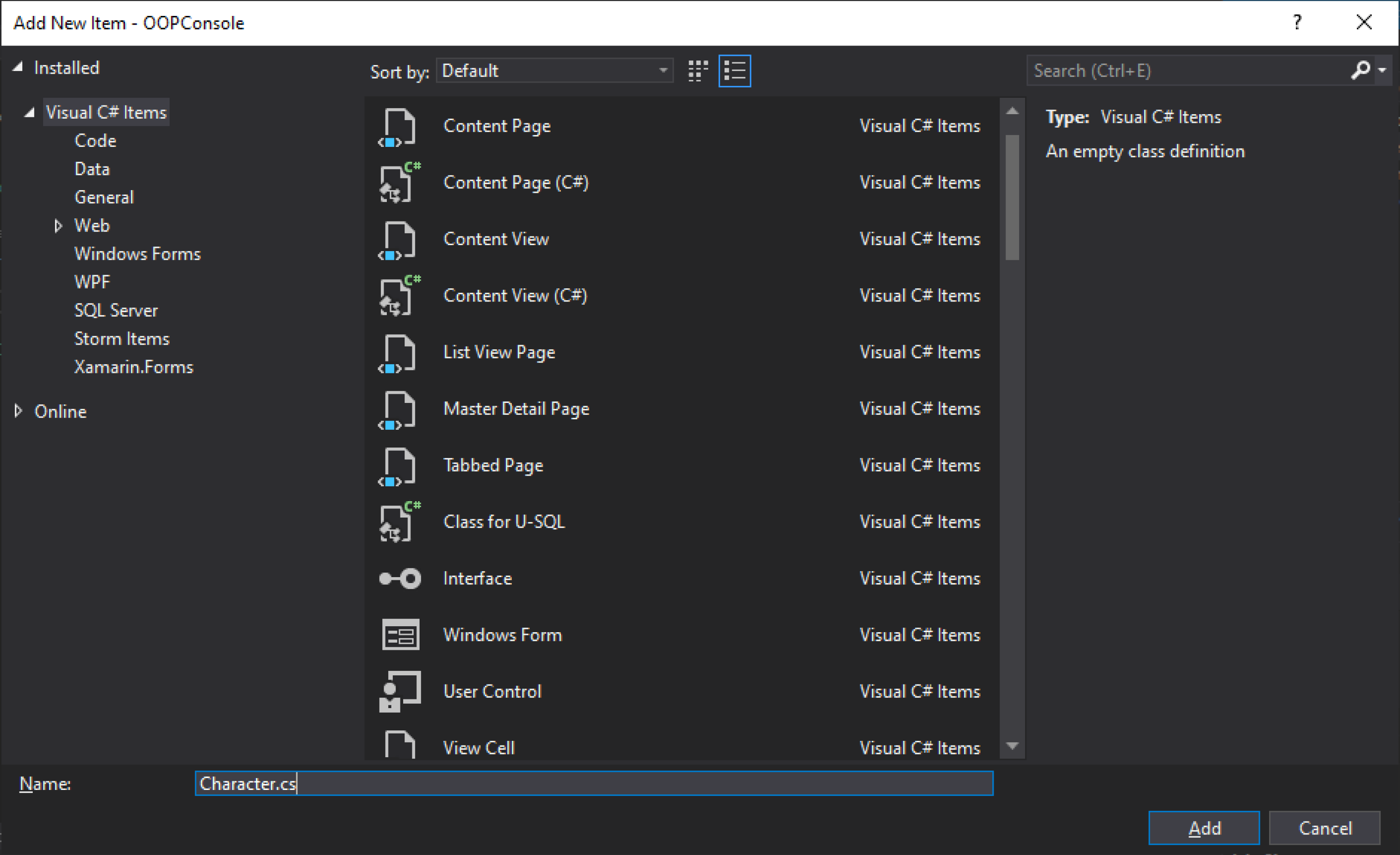
Task: Expand the Web tree node
Action: click(58, 226)
